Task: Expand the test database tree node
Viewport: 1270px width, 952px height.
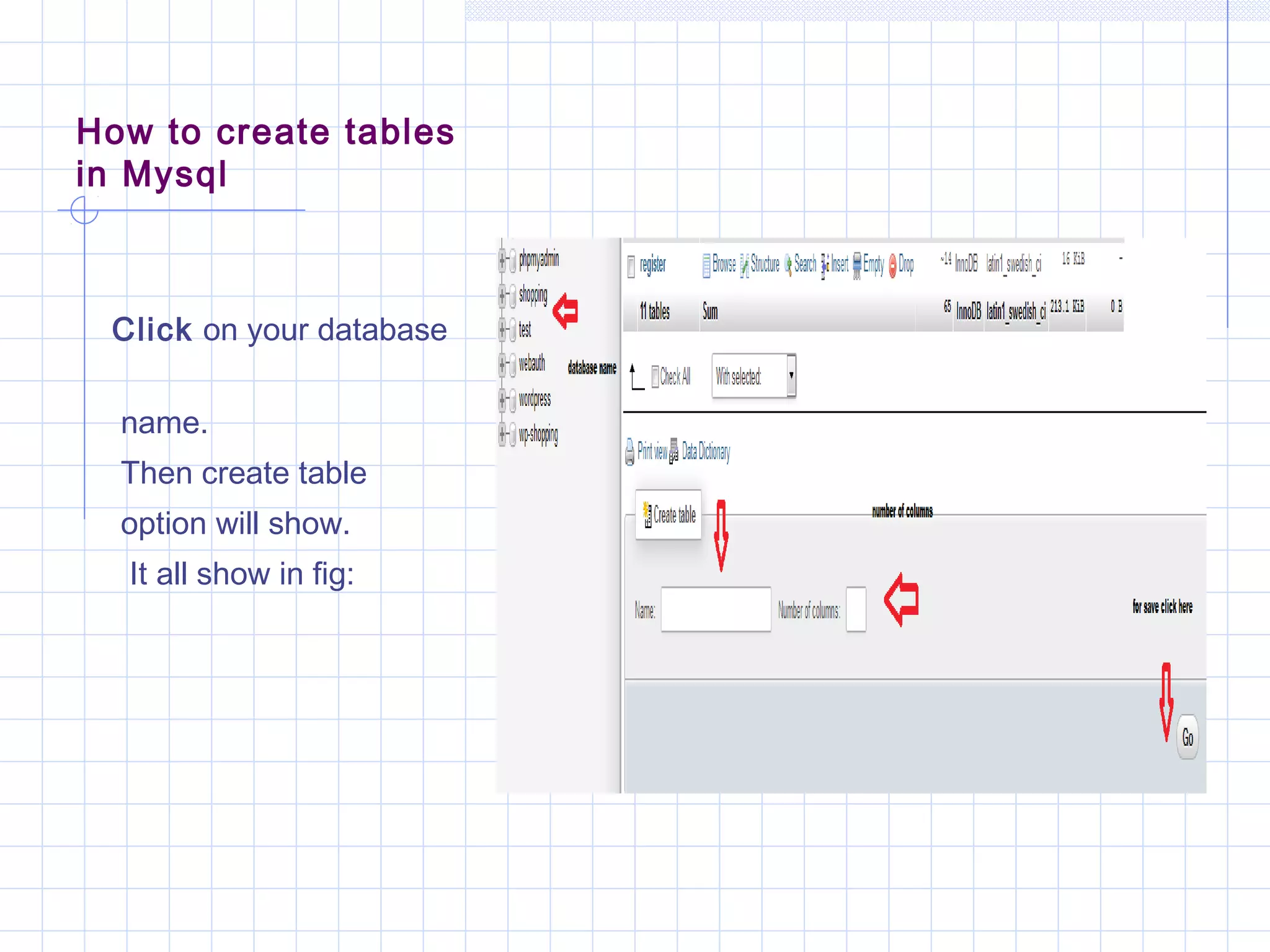Action: point(502,329)
